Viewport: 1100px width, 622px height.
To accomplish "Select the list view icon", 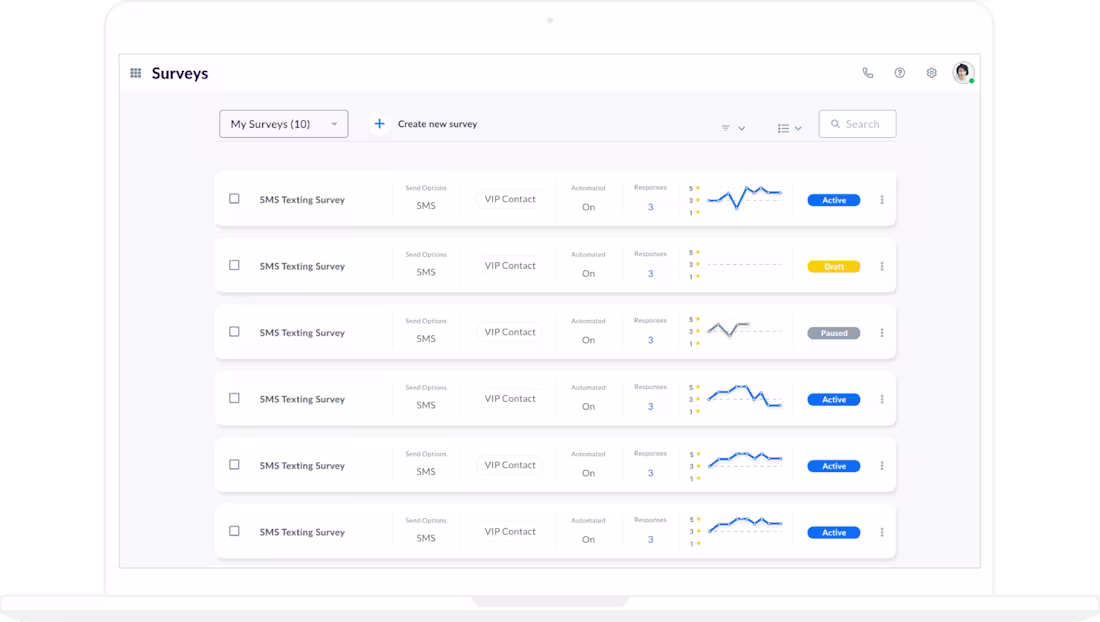I will tap(783, 128).
